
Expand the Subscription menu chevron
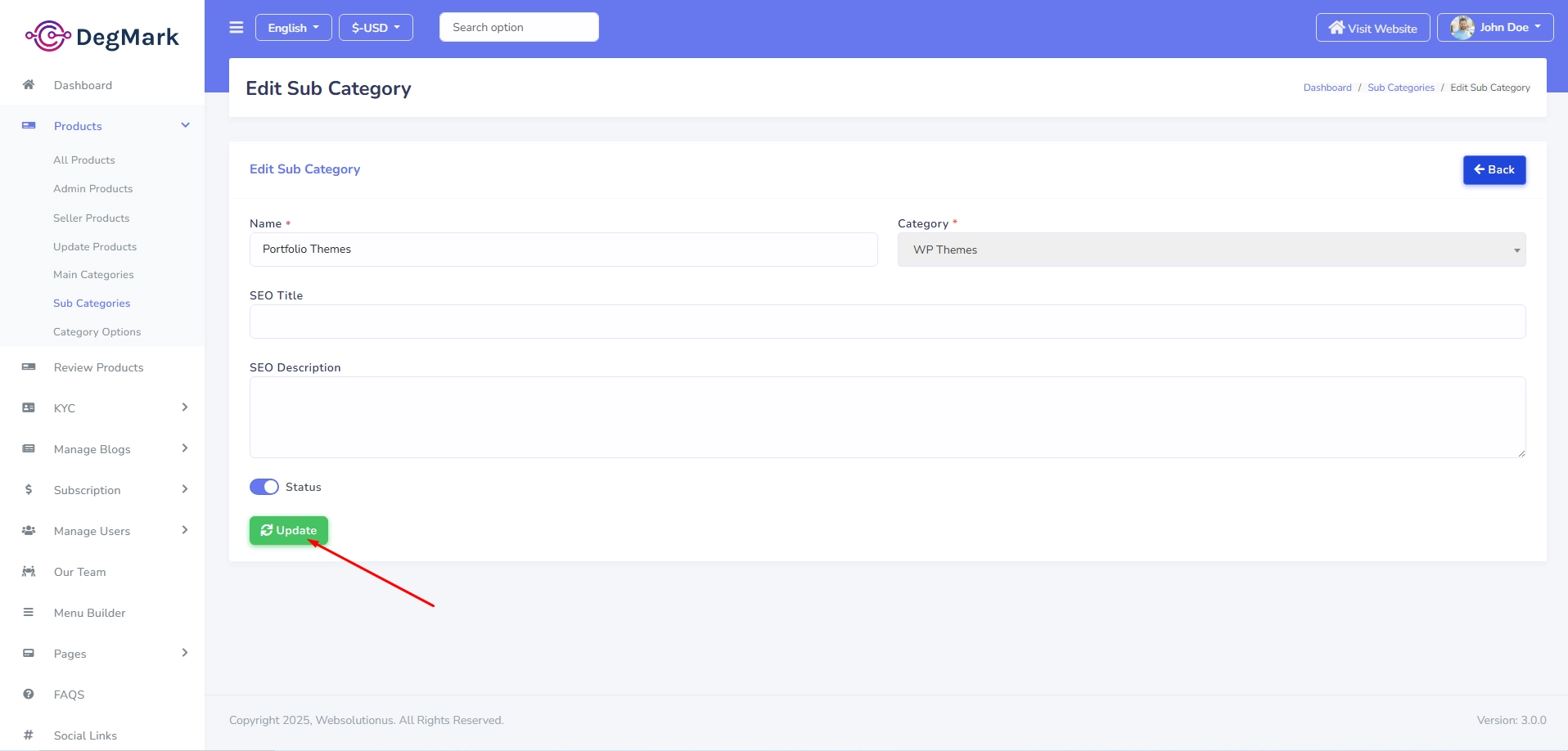(x=185, y=489)
